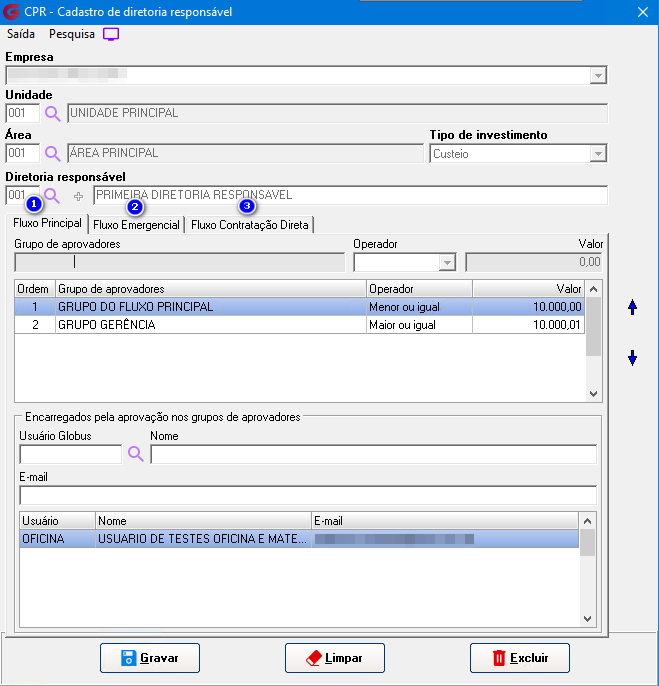Click the approvers grid scrollbar thumb
Screen dimensions: 659x686
593,327
